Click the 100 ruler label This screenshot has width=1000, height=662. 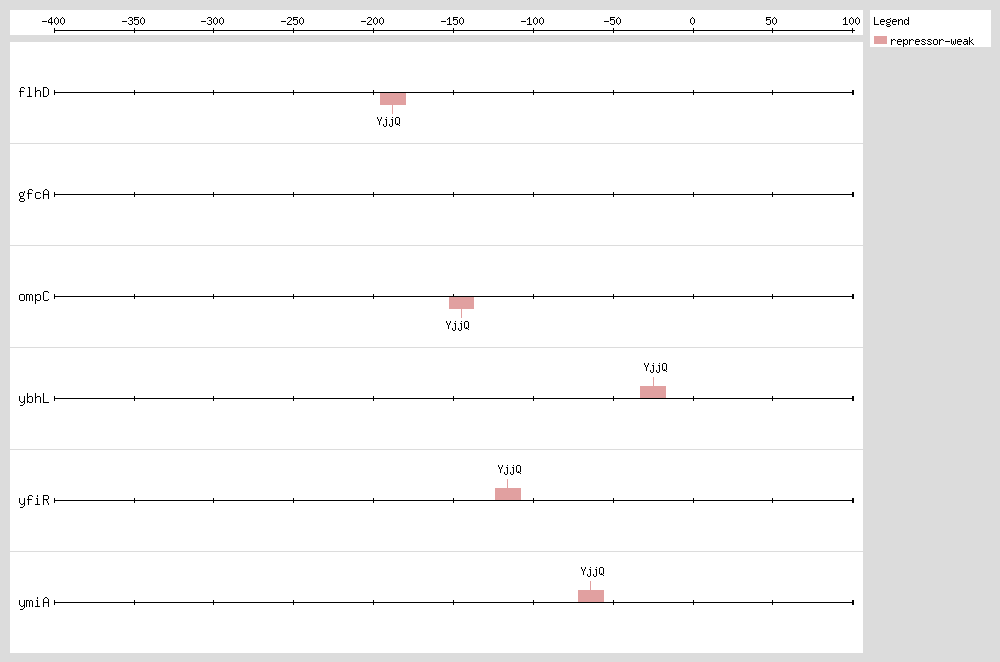(851, 21)
